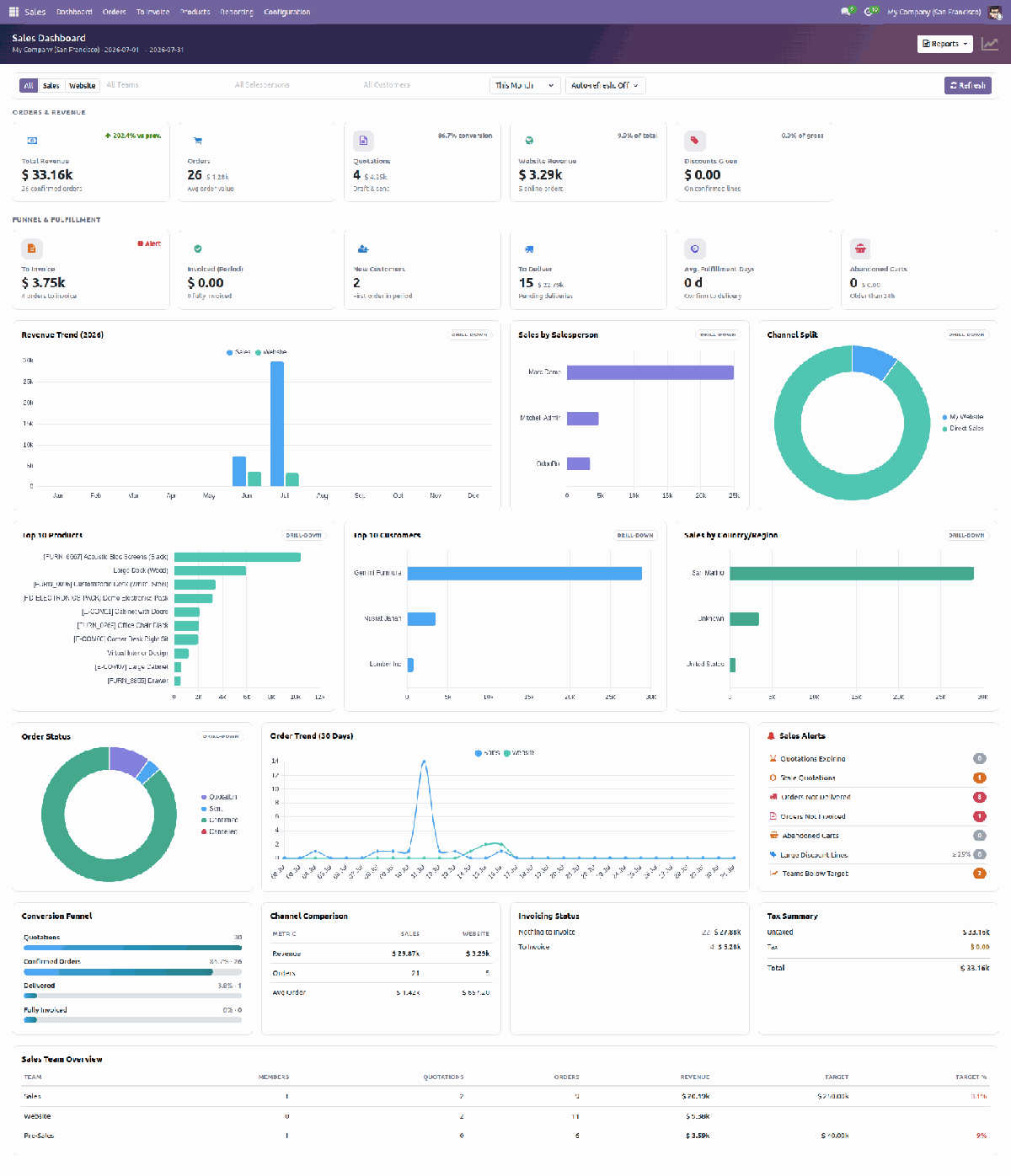Open the activities clock icon
The width and height of the screenshot is (1011, 1176).
(869, 12)
